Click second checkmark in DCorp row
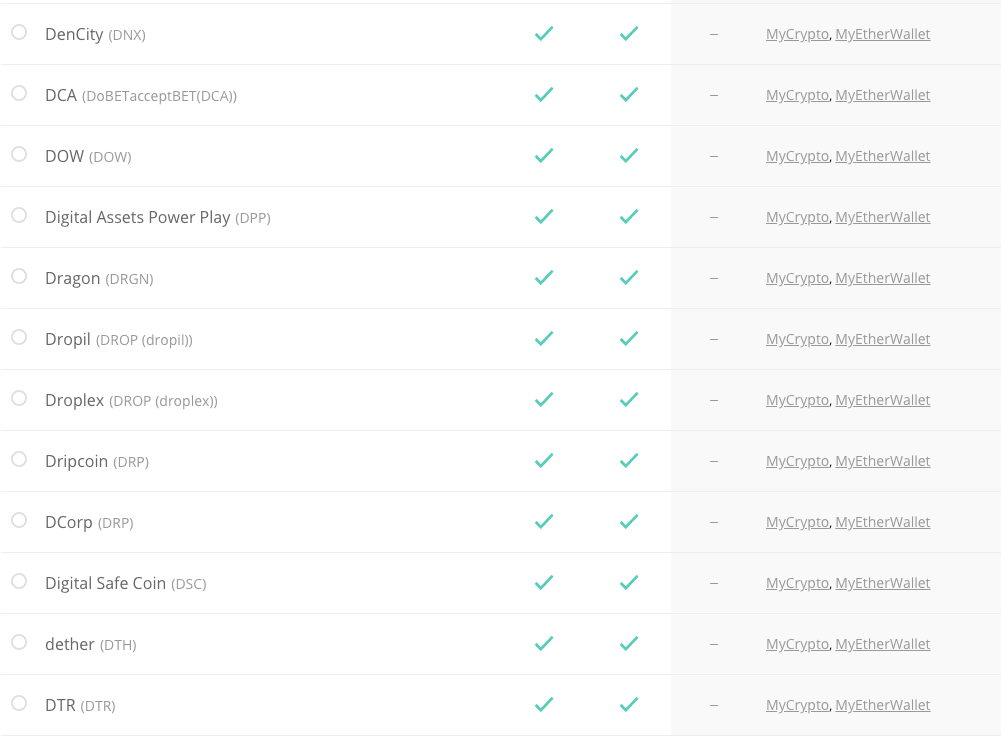The height and width of the screenshot is (736, 1006). click(629, 522)
